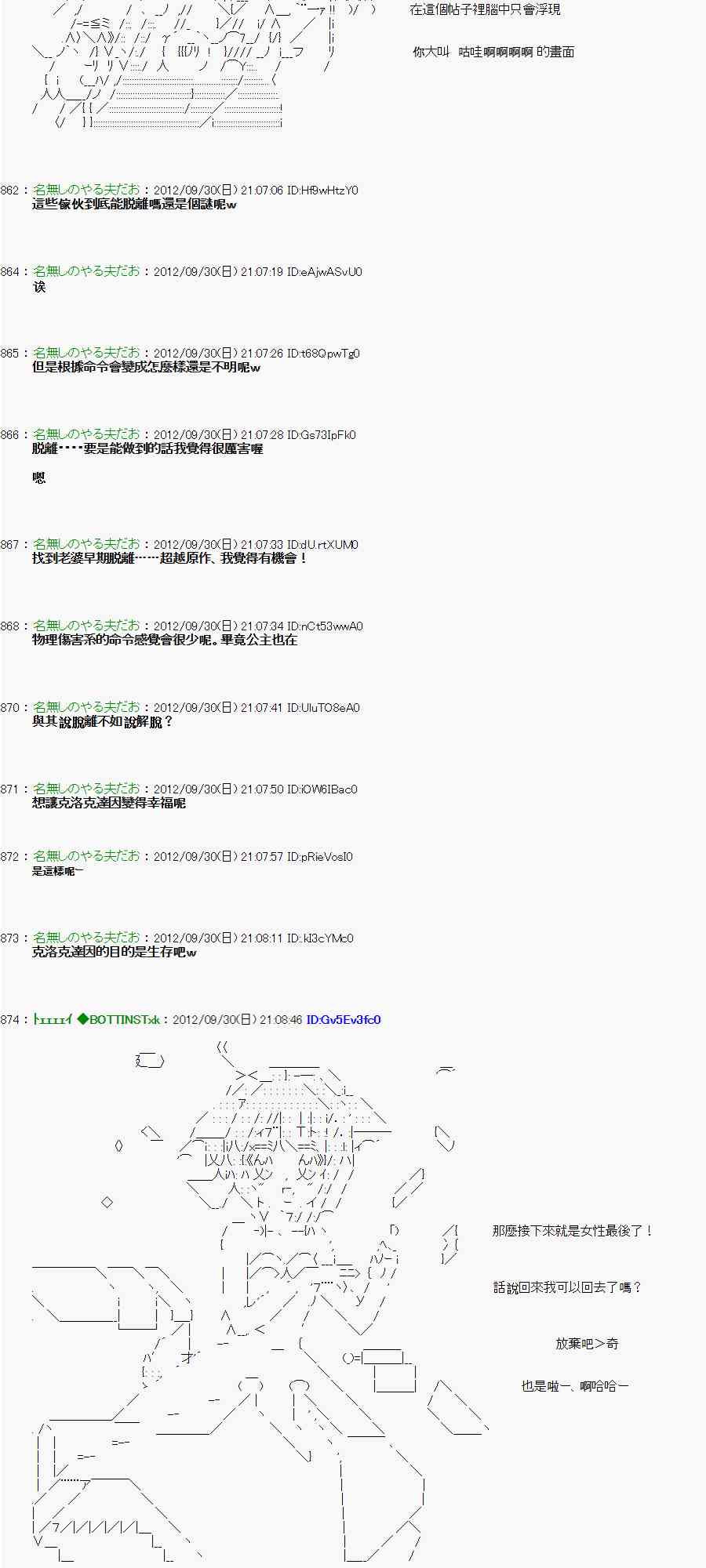
Task: Click post number 867
Action: click(11, 545)
